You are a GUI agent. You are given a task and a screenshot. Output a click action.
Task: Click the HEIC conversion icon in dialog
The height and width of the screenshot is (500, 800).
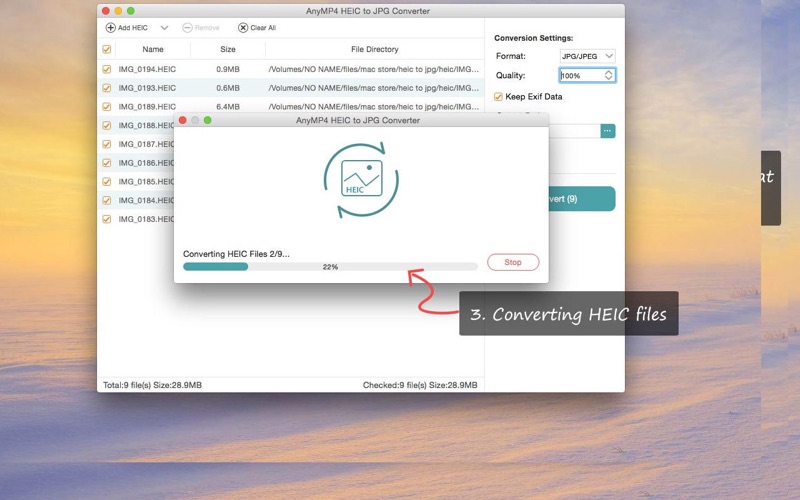pyautogui.click(x=361, y=180)
